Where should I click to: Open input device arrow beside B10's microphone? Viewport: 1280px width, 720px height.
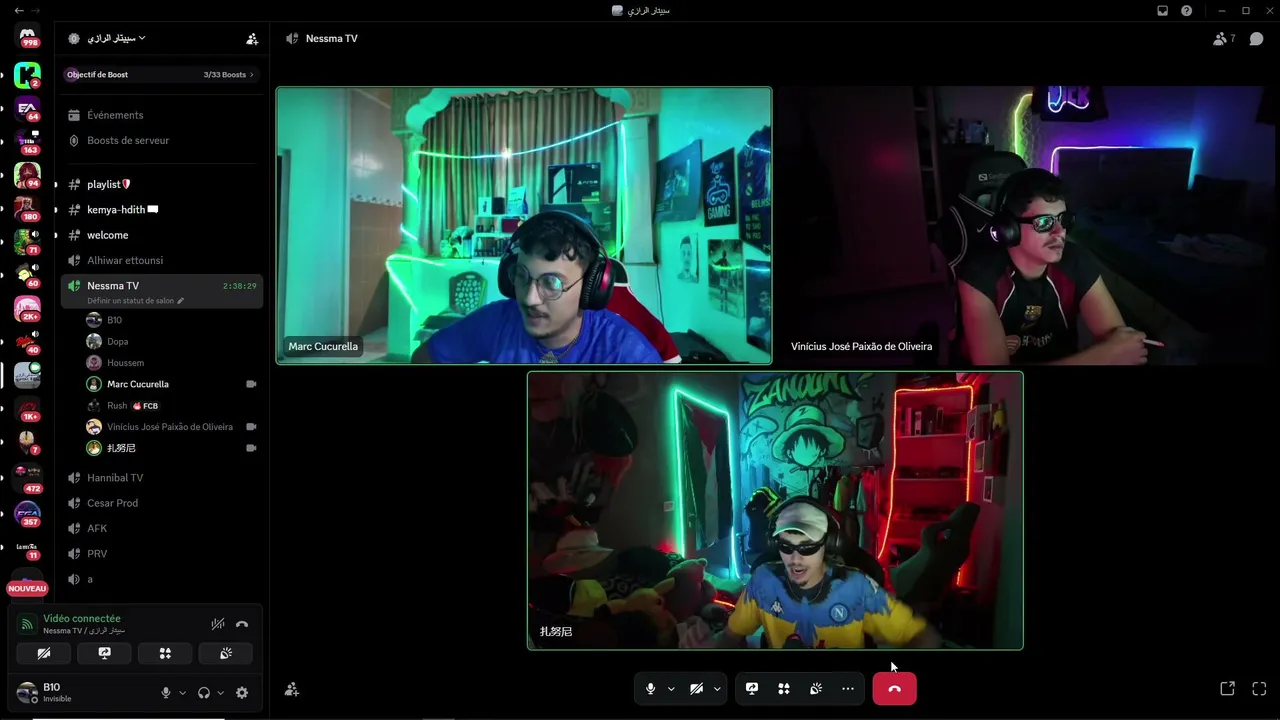[x=182, y=692]
